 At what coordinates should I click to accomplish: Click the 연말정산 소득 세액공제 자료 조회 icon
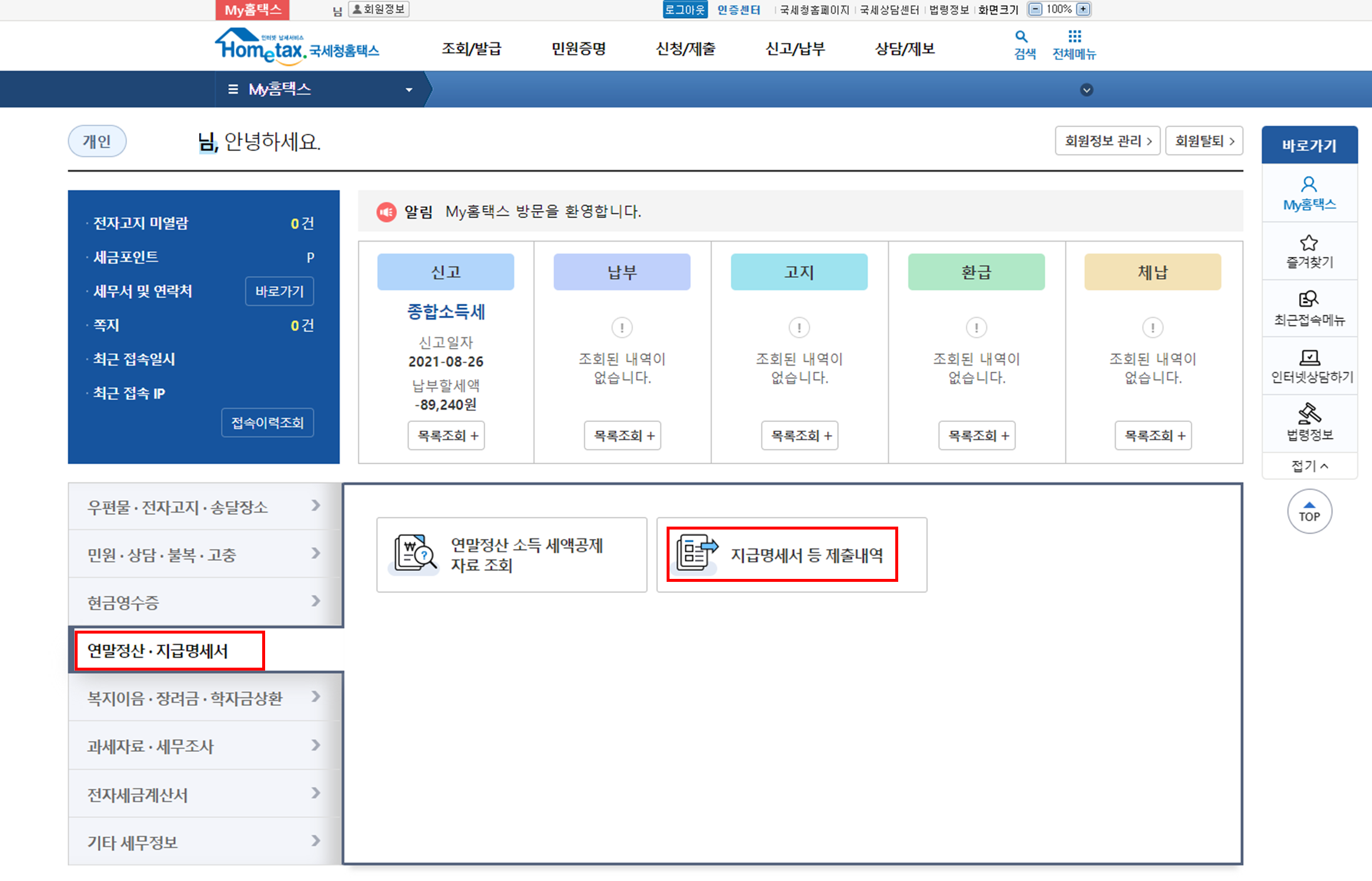click(x=415, y=553)
